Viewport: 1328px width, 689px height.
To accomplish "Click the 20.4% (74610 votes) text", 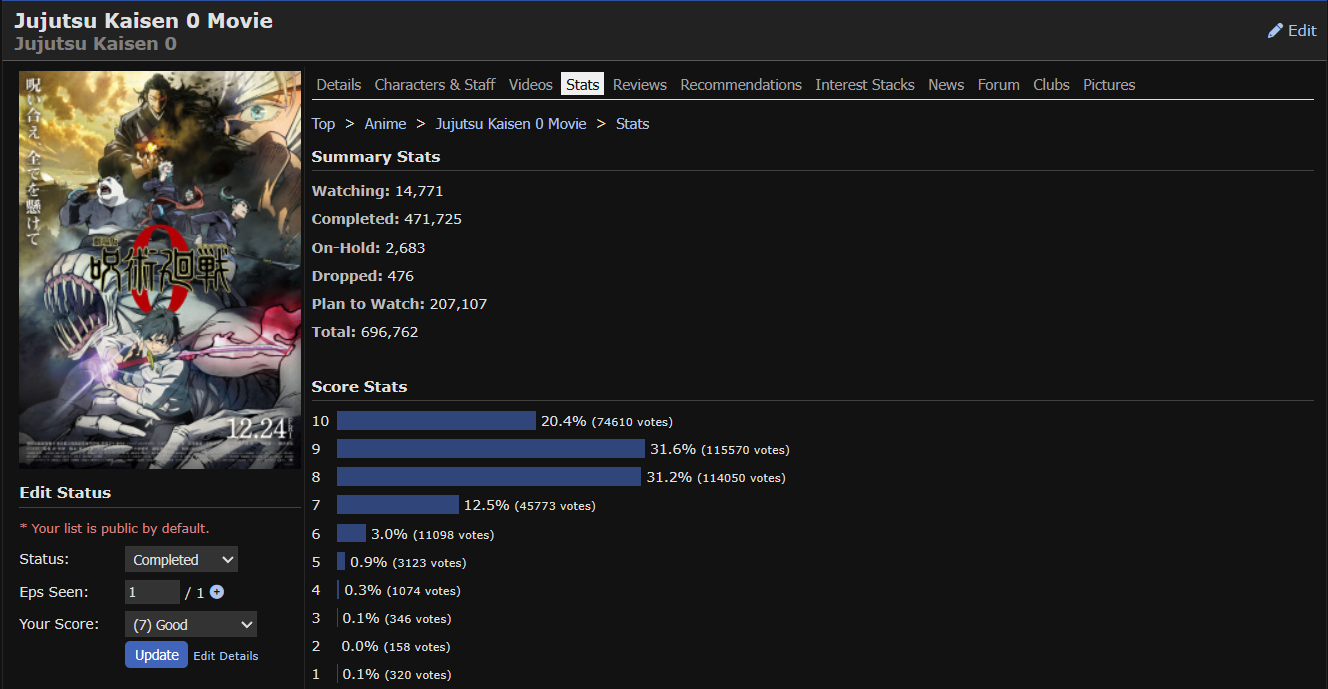I will [x=607, y=421].
